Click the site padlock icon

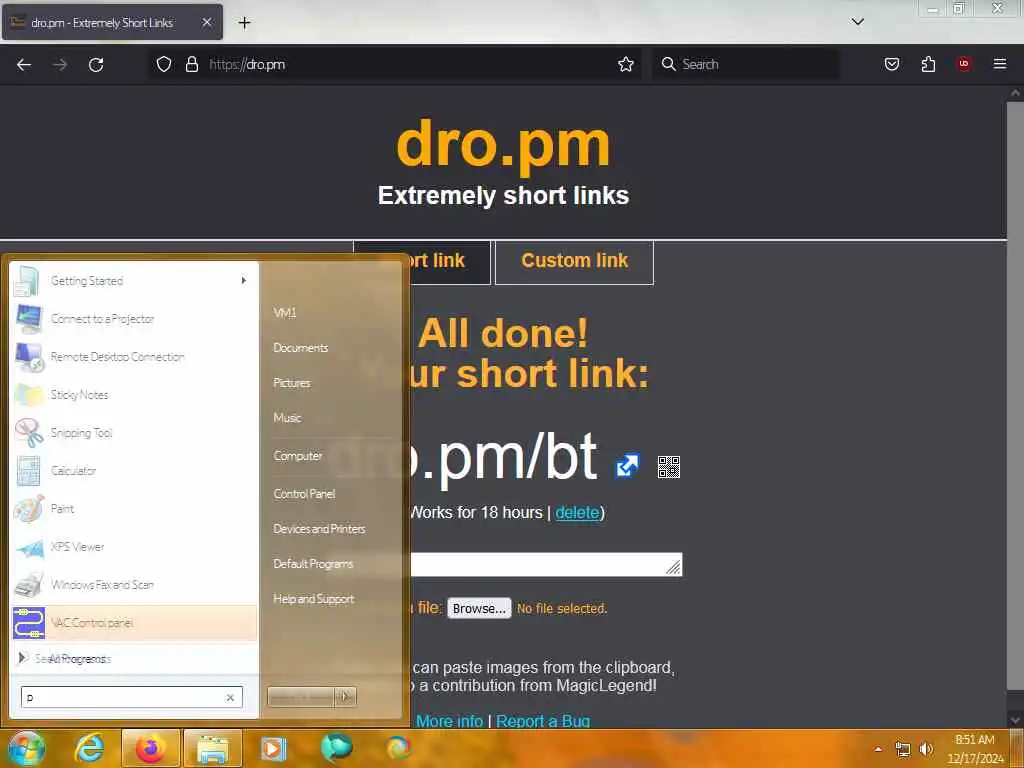[x=191, y=64]
